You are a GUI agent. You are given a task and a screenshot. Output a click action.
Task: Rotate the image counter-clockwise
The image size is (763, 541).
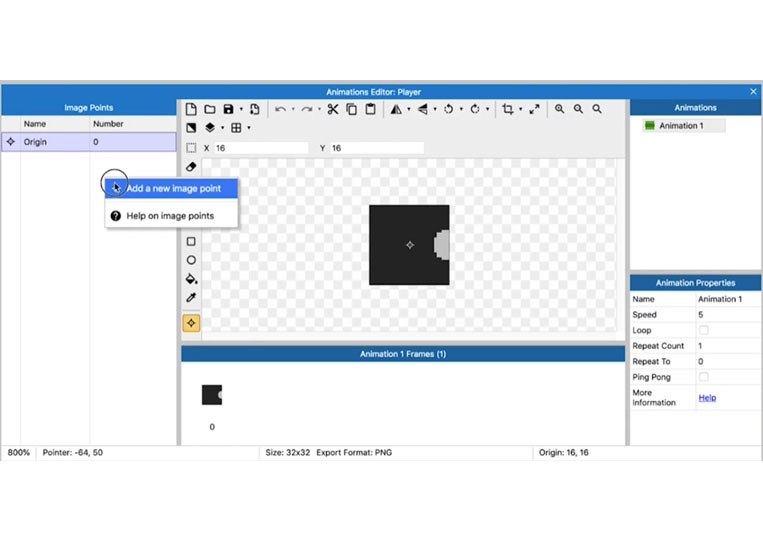(449, 109)
